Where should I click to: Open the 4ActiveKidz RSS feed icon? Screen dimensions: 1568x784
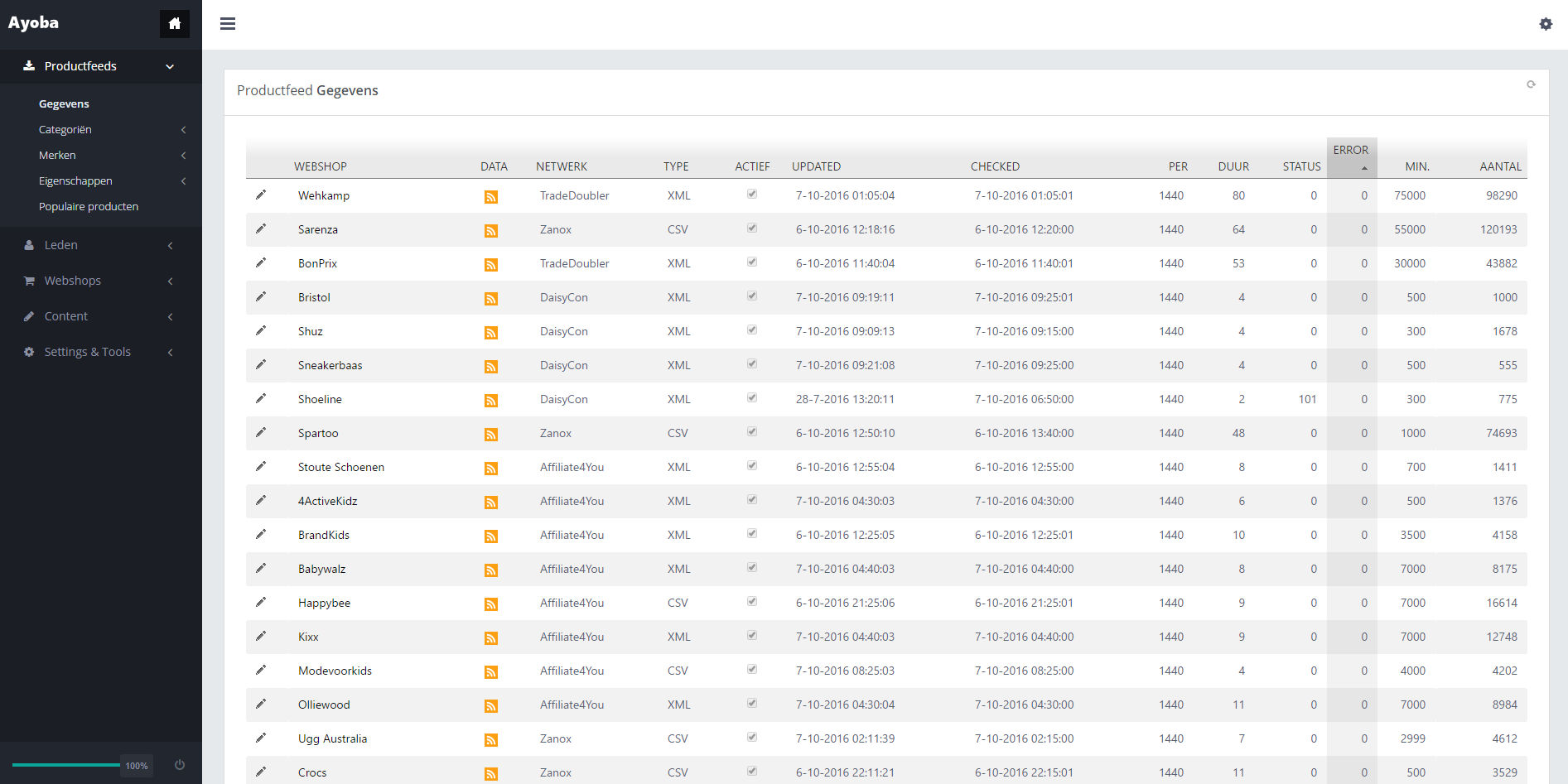point(491,503)
